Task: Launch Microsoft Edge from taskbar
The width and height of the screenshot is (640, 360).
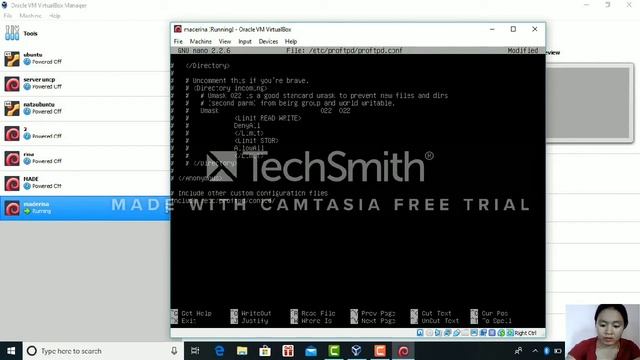Action: (x=219, y=351)
